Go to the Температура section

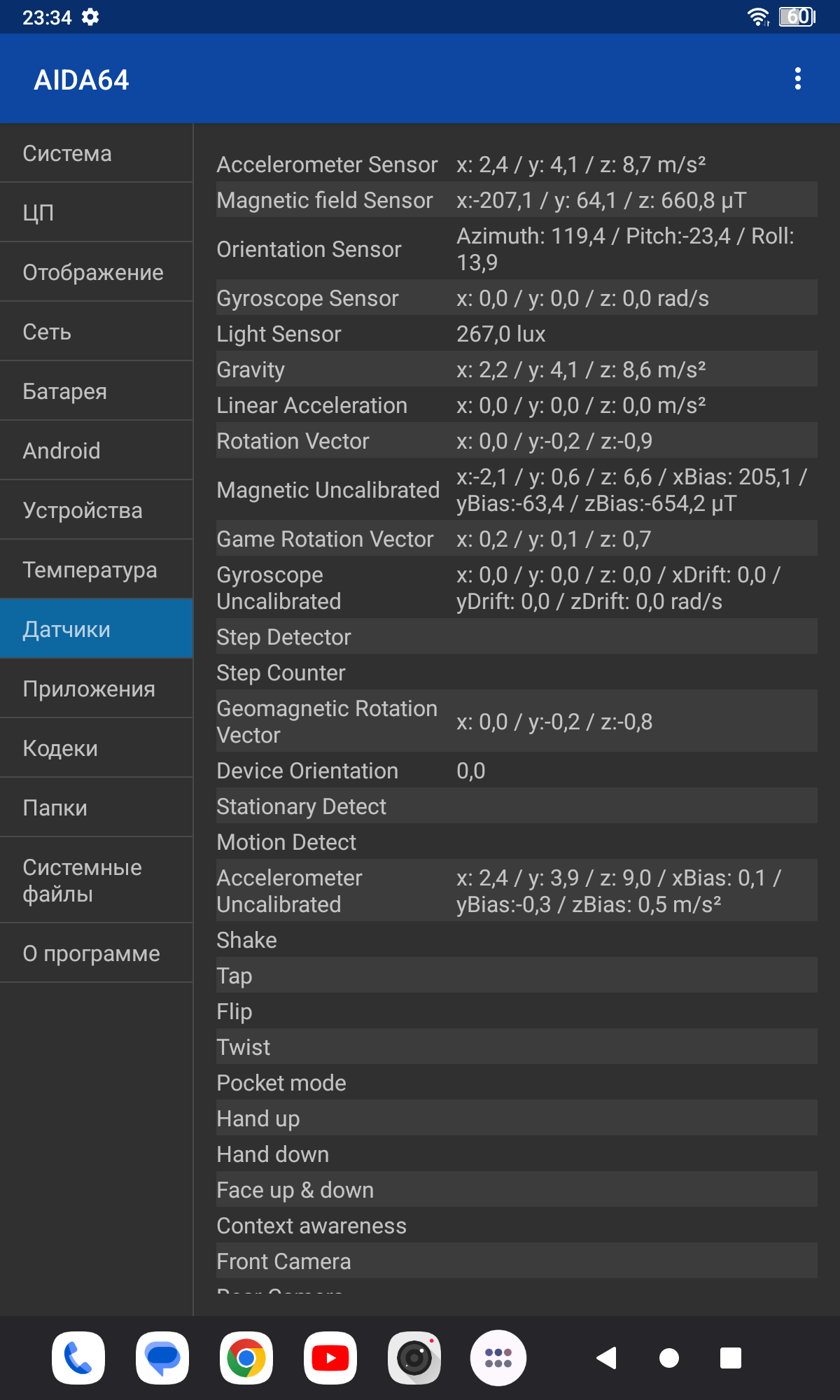(97, 570)
